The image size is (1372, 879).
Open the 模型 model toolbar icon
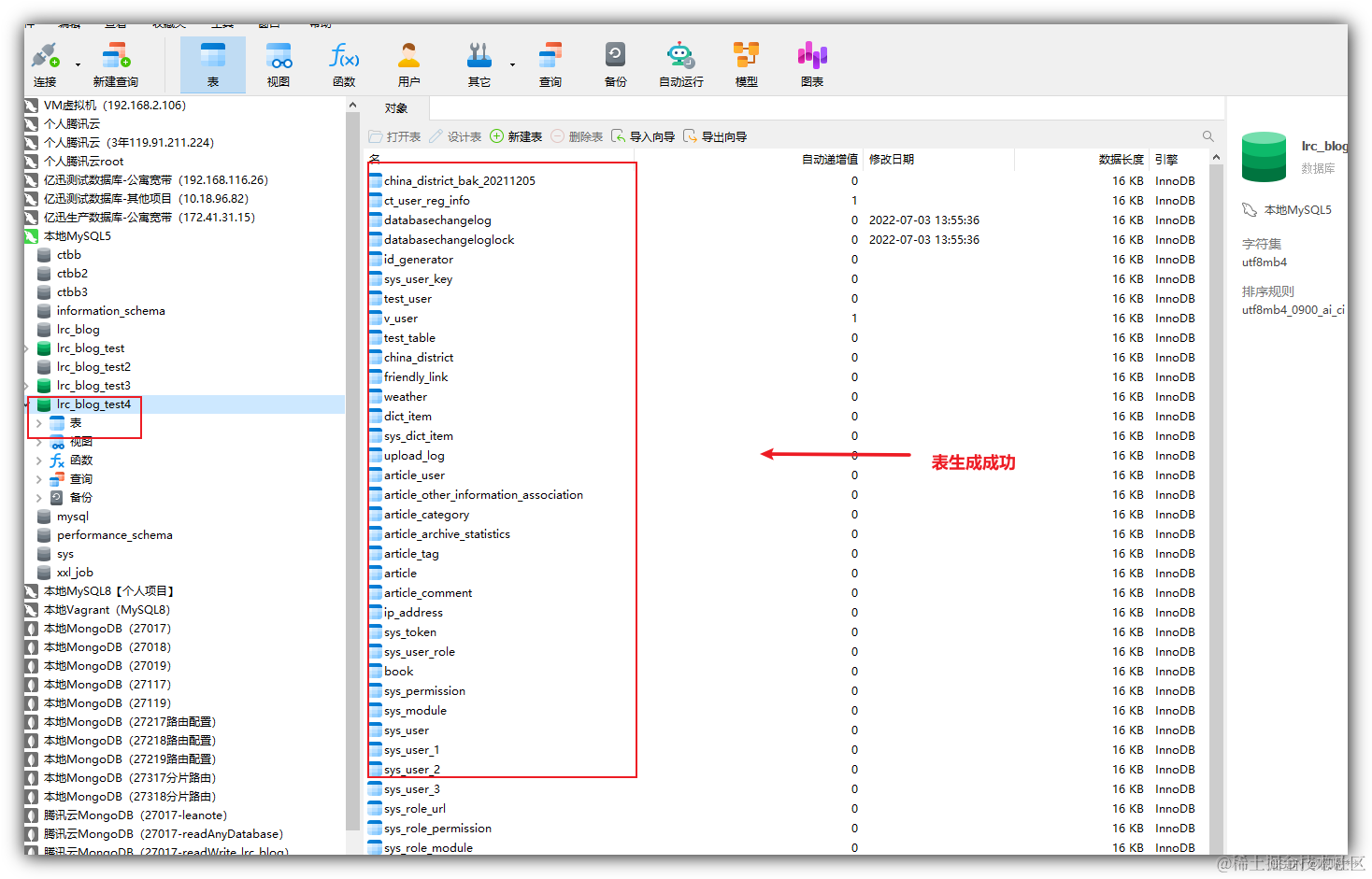(746, 64)
